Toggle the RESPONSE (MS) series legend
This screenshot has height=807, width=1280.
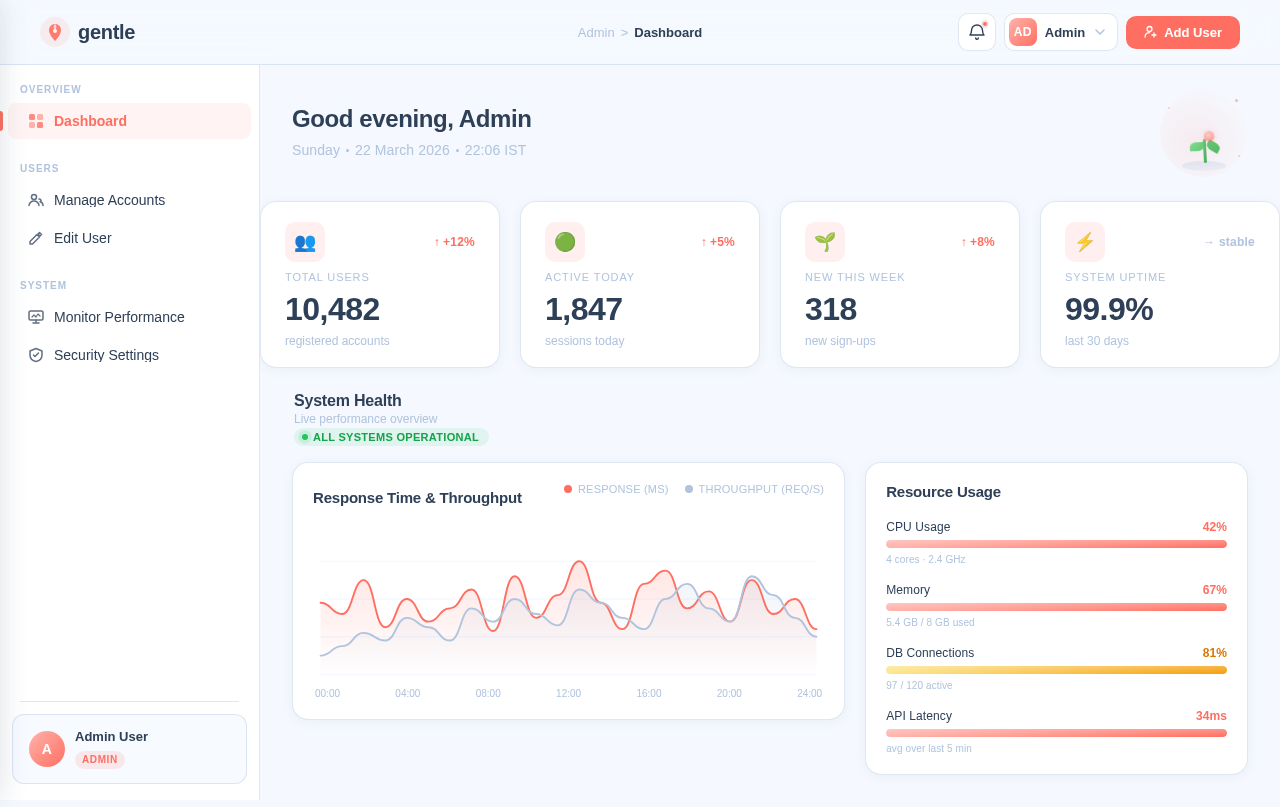[615, 489]
